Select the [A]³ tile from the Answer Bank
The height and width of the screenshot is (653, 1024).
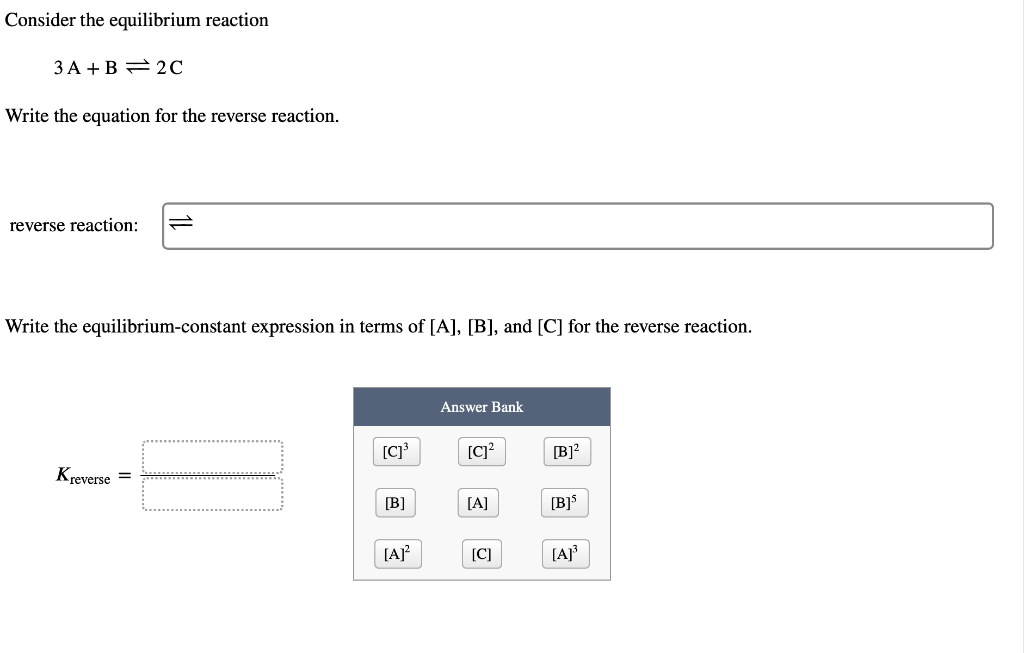(565, 553)
